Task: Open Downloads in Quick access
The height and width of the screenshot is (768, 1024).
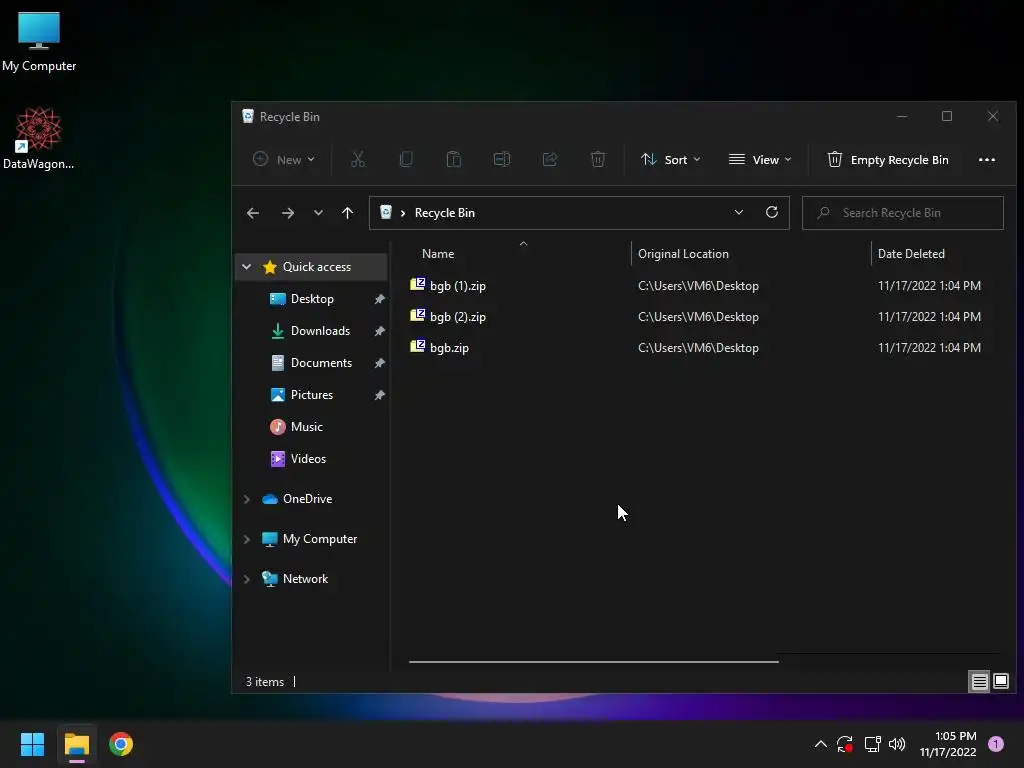Action: click(x=320, y=331)
